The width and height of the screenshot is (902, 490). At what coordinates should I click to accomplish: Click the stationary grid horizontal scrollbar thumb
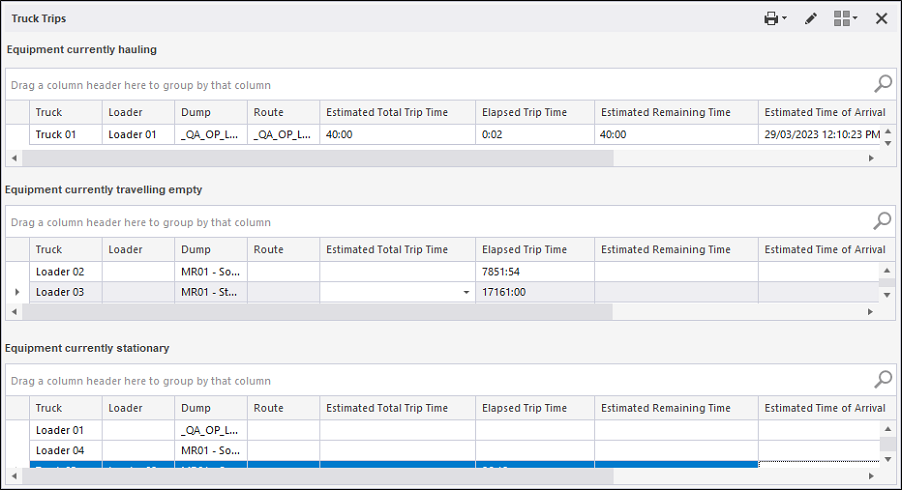[318, 476]
